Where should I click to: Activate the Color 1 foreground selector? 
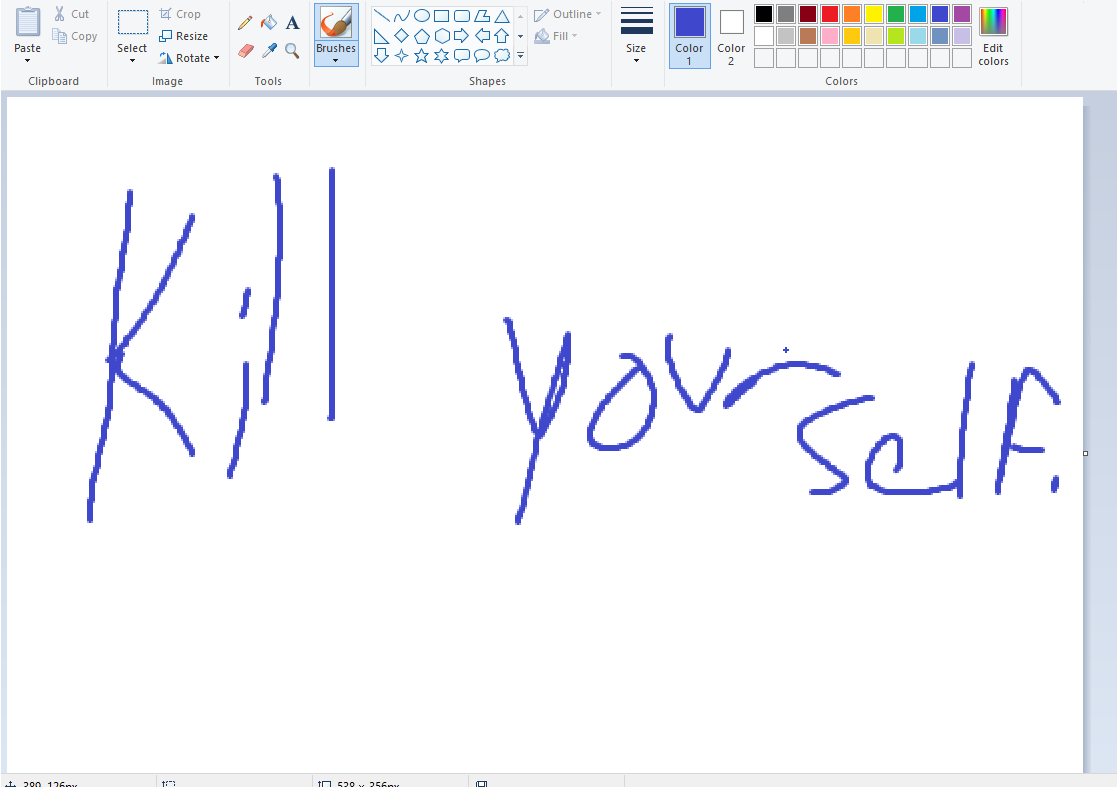point(689,36)
